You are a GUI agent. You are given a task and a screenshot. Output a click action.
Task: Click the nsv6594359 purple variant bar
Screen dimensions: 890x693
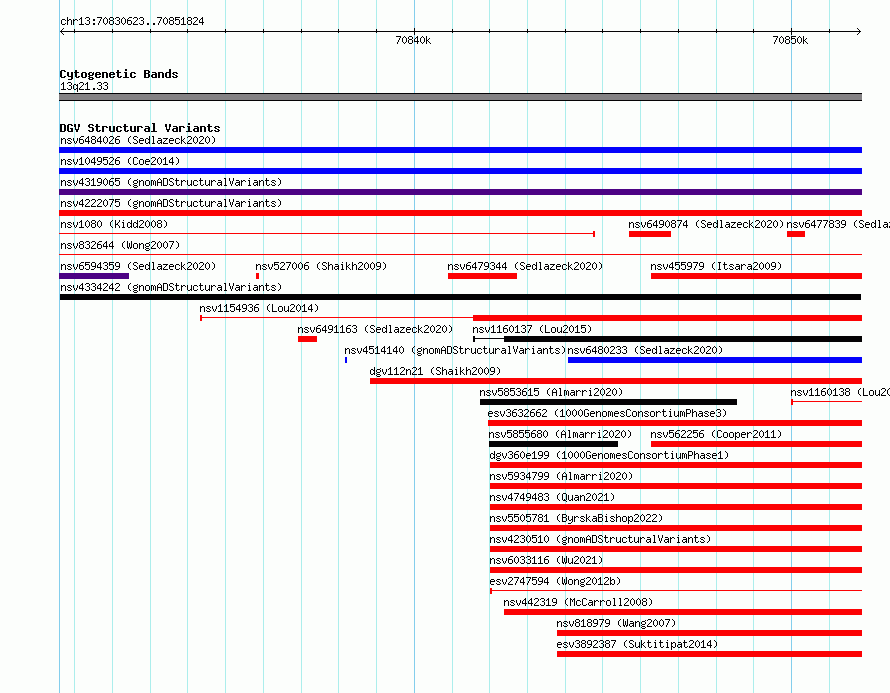coord(94,276)
